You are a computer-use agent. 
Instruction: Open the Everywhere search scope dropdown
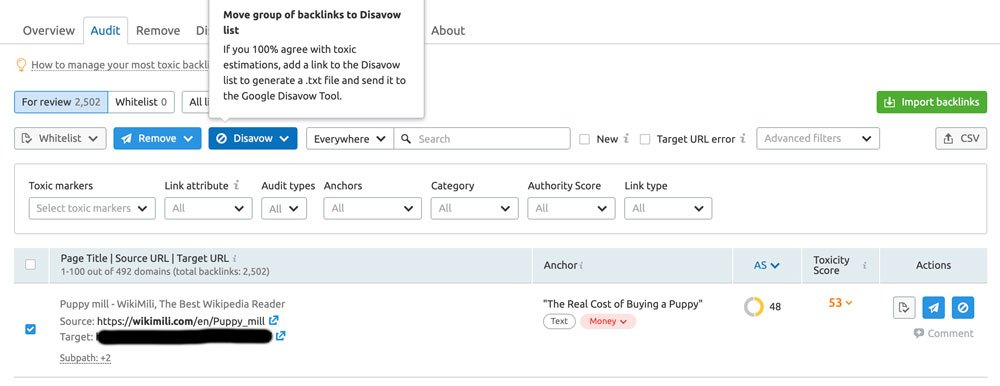coord(349,138)
